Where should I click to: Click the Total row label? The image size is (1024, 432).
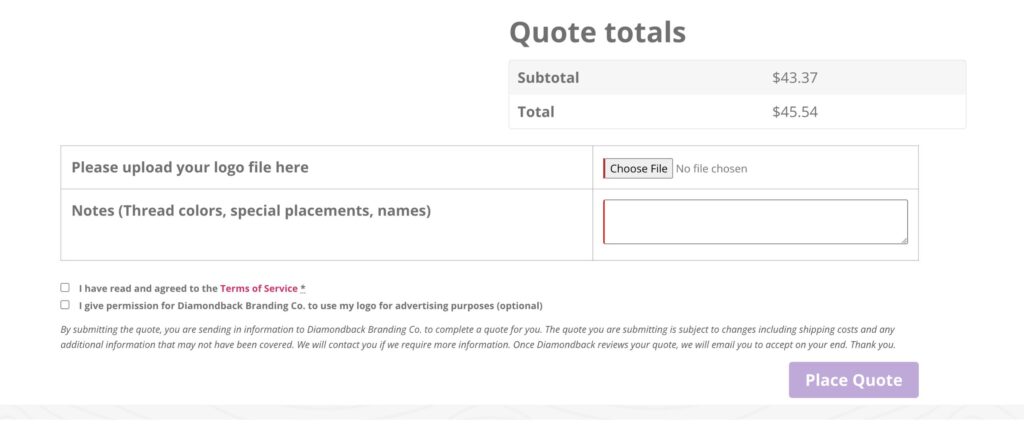coord(536,112)
